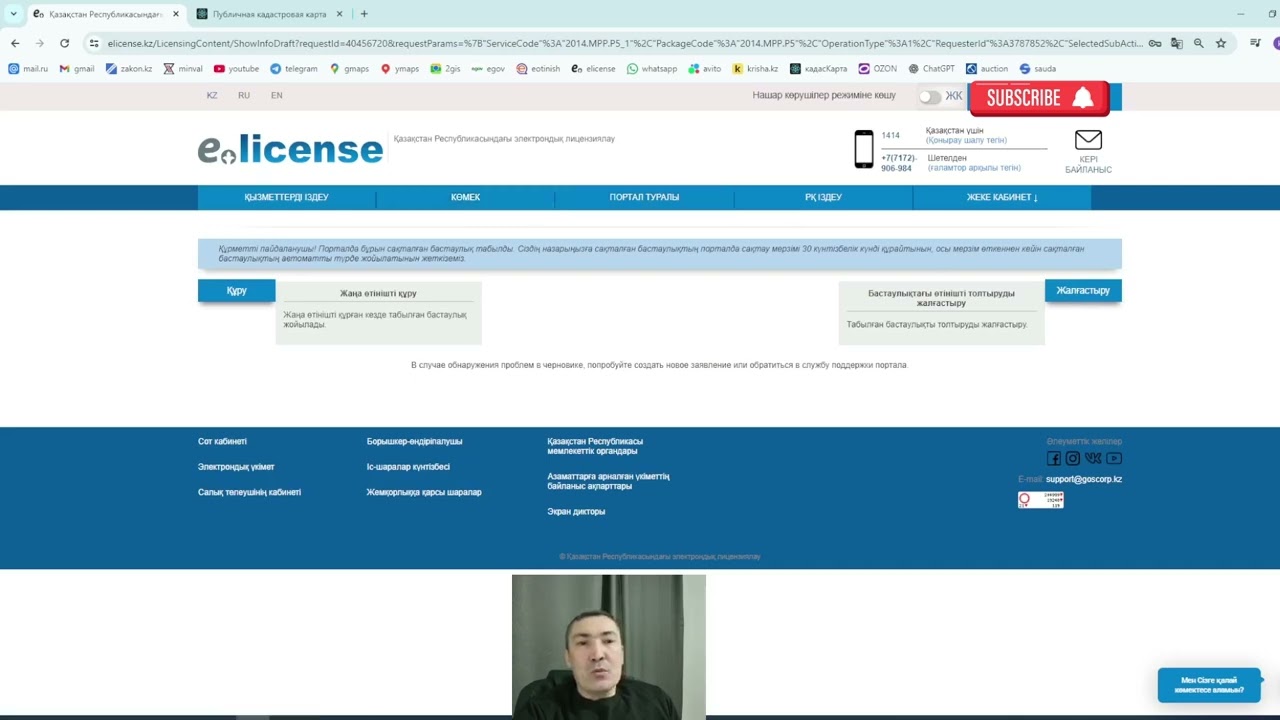Viewport: 1280px width, 720px height.
Task: Click the support@goscorp.kz email link
Action: (x=1084, y=479)
